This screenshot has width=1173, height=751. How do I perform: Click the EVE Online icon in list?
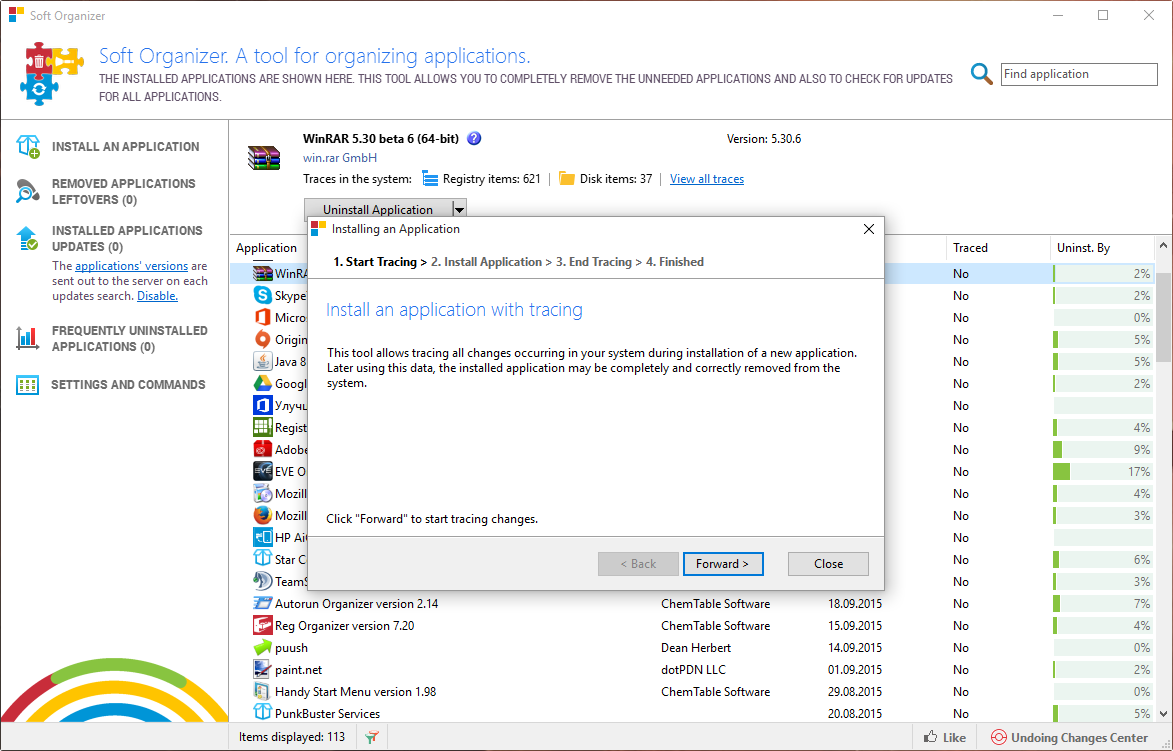pyautogui.click(x=263, y=471)
